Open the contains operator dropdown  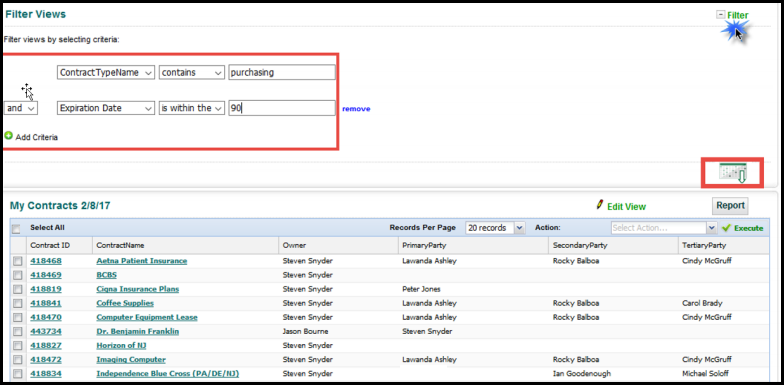192,72
